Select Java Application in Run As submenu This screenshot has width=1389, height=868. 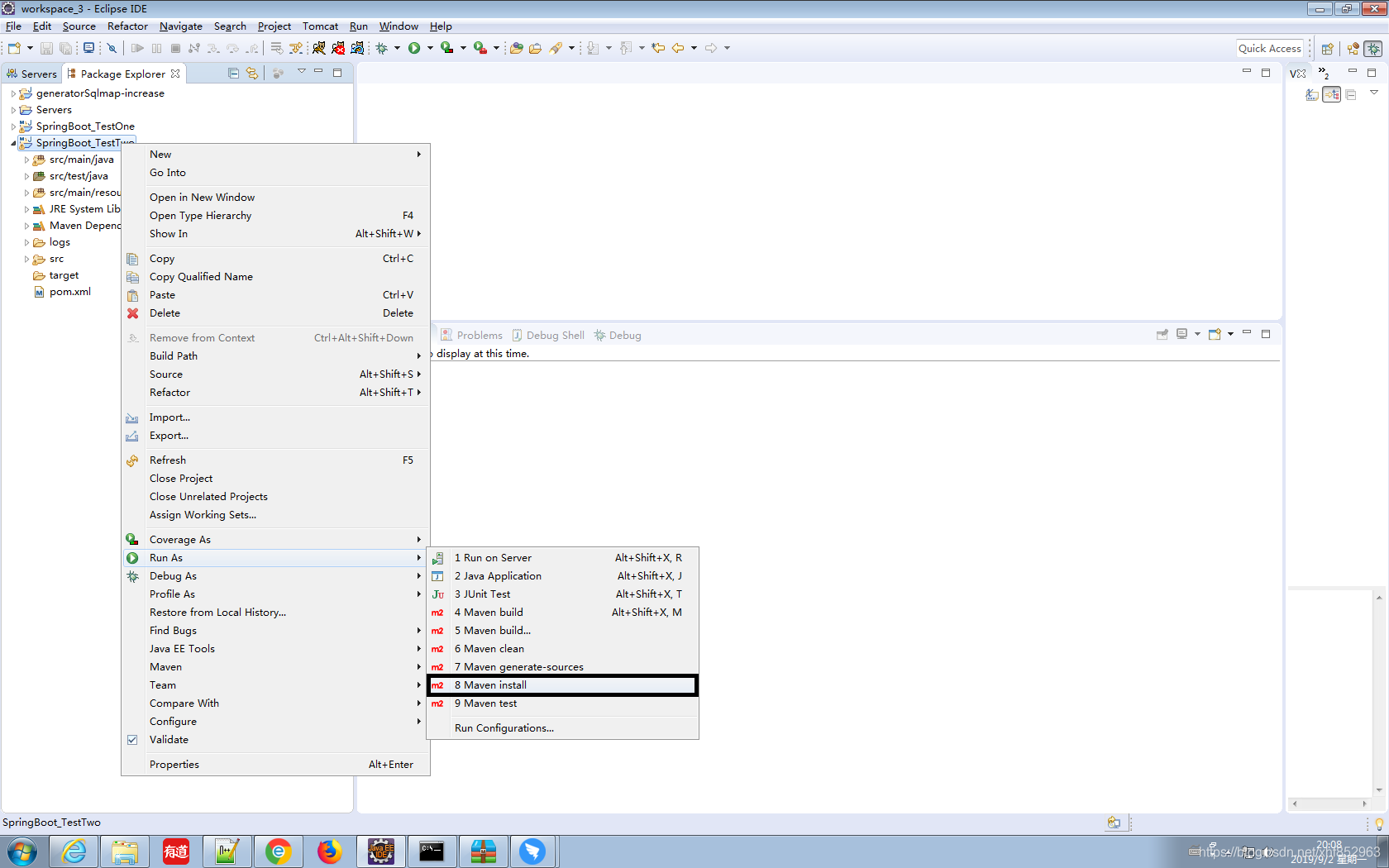pos(563,576)
